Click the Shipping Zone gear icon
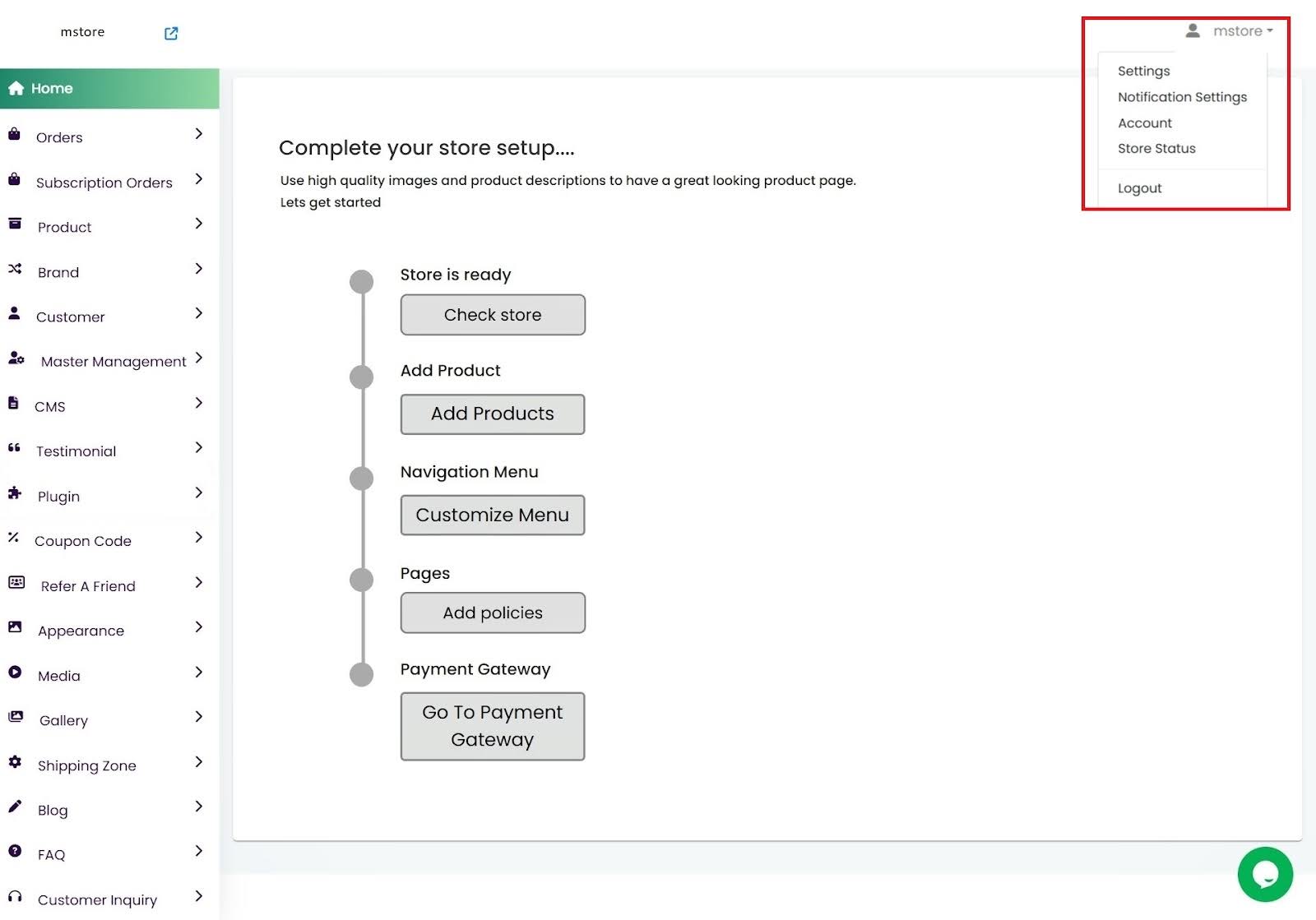1316x920 pixels. [x=15, y=762]
